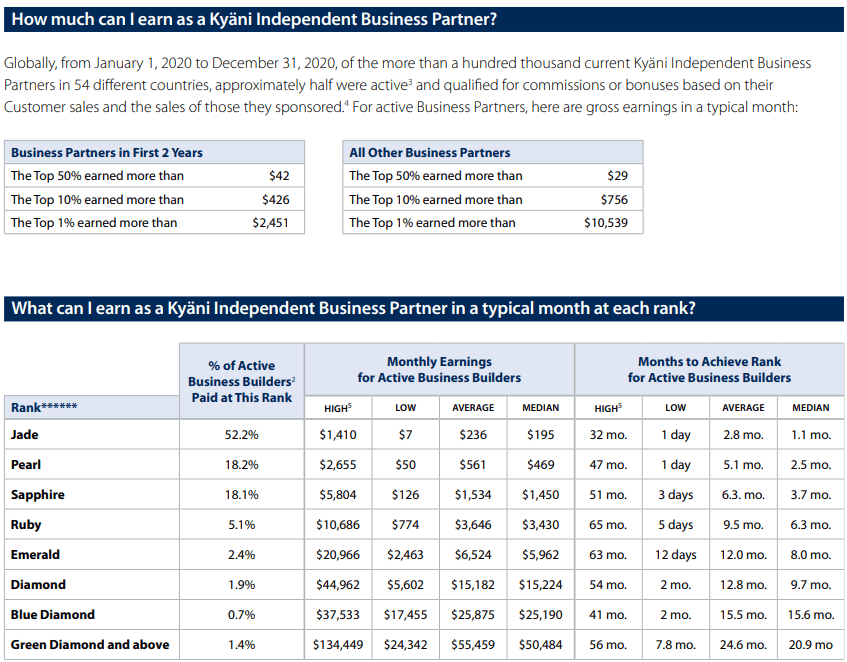The image size is (847, 662).
Task: Select the Sapphire rank row label
Action: coord(37,495)
